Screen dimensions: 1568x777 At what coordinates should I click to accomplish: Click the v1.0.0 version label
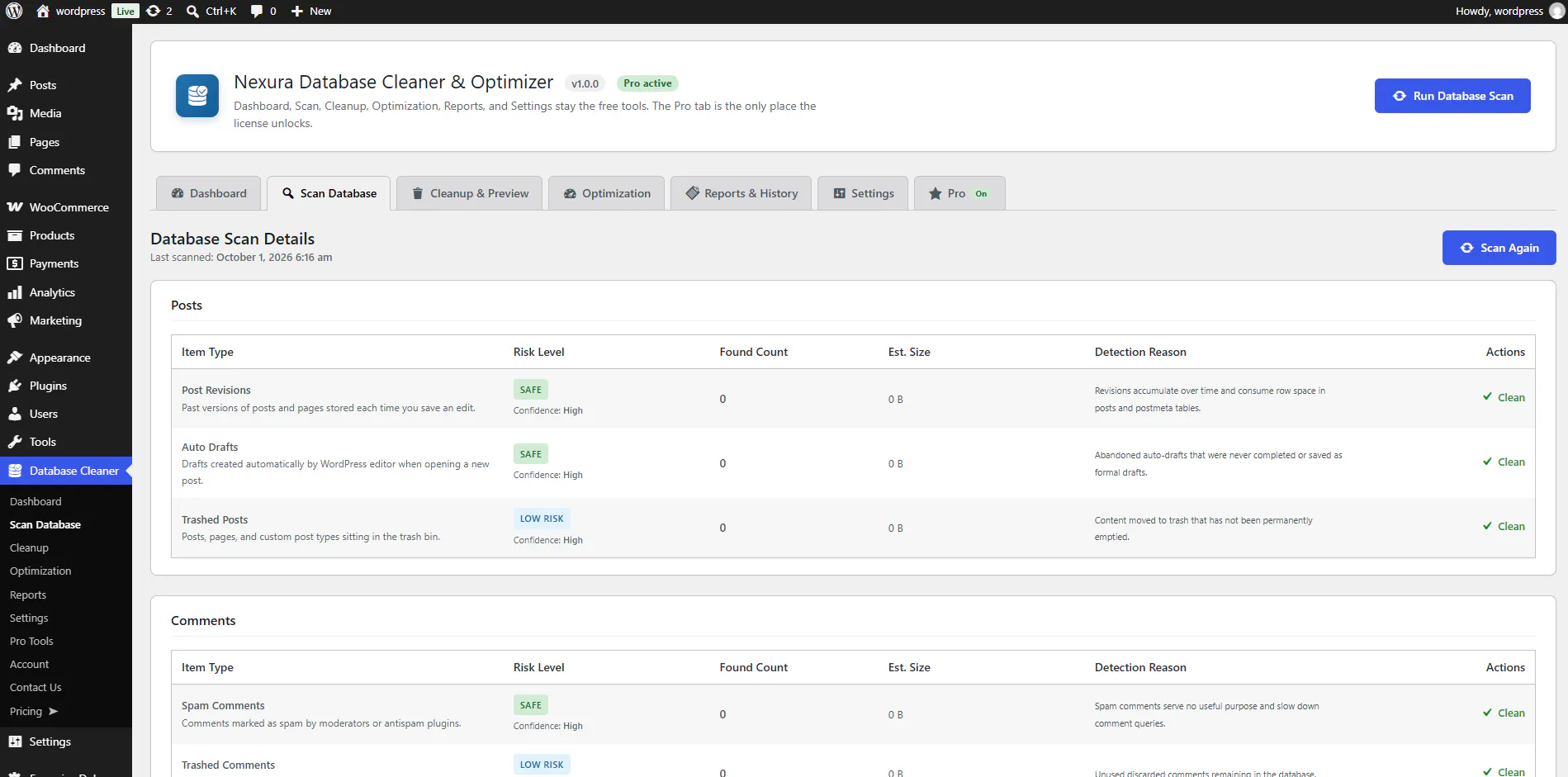coord(585,83)
